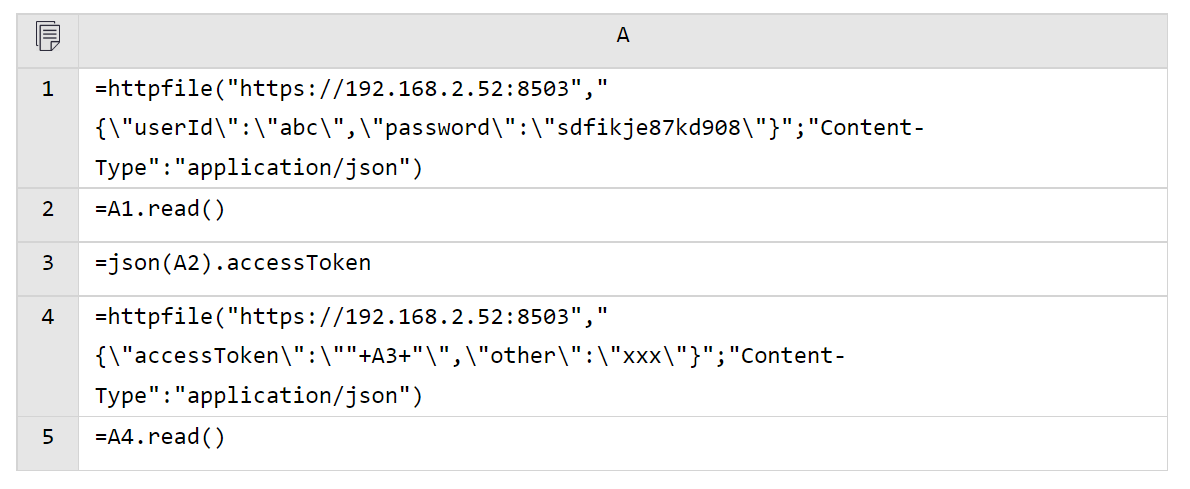This screenshot has width=1190, height=489.
Task: Click the application/json text in row 4
Action: pyautogui.click(x=292, y=397)
